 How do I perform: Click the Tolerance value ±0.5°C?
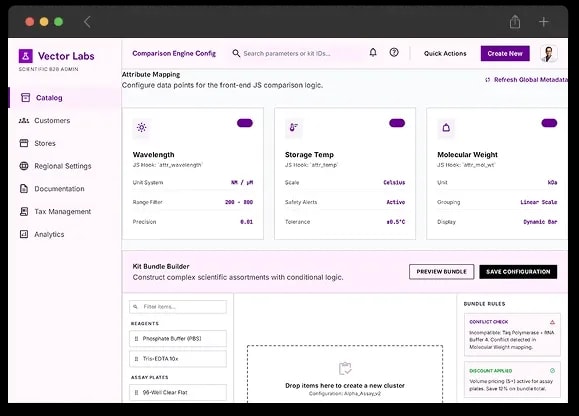(x=396, y=222)
